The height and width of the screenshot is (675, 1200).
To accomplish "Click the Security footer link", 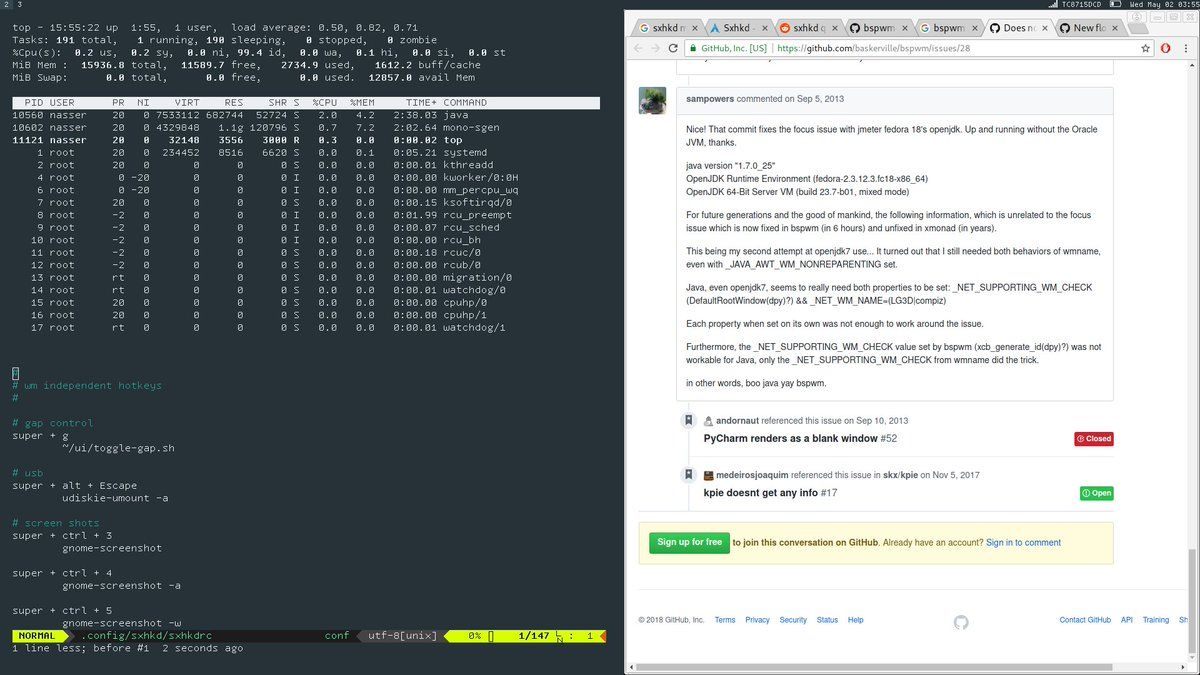I will (x=793, y=620).
